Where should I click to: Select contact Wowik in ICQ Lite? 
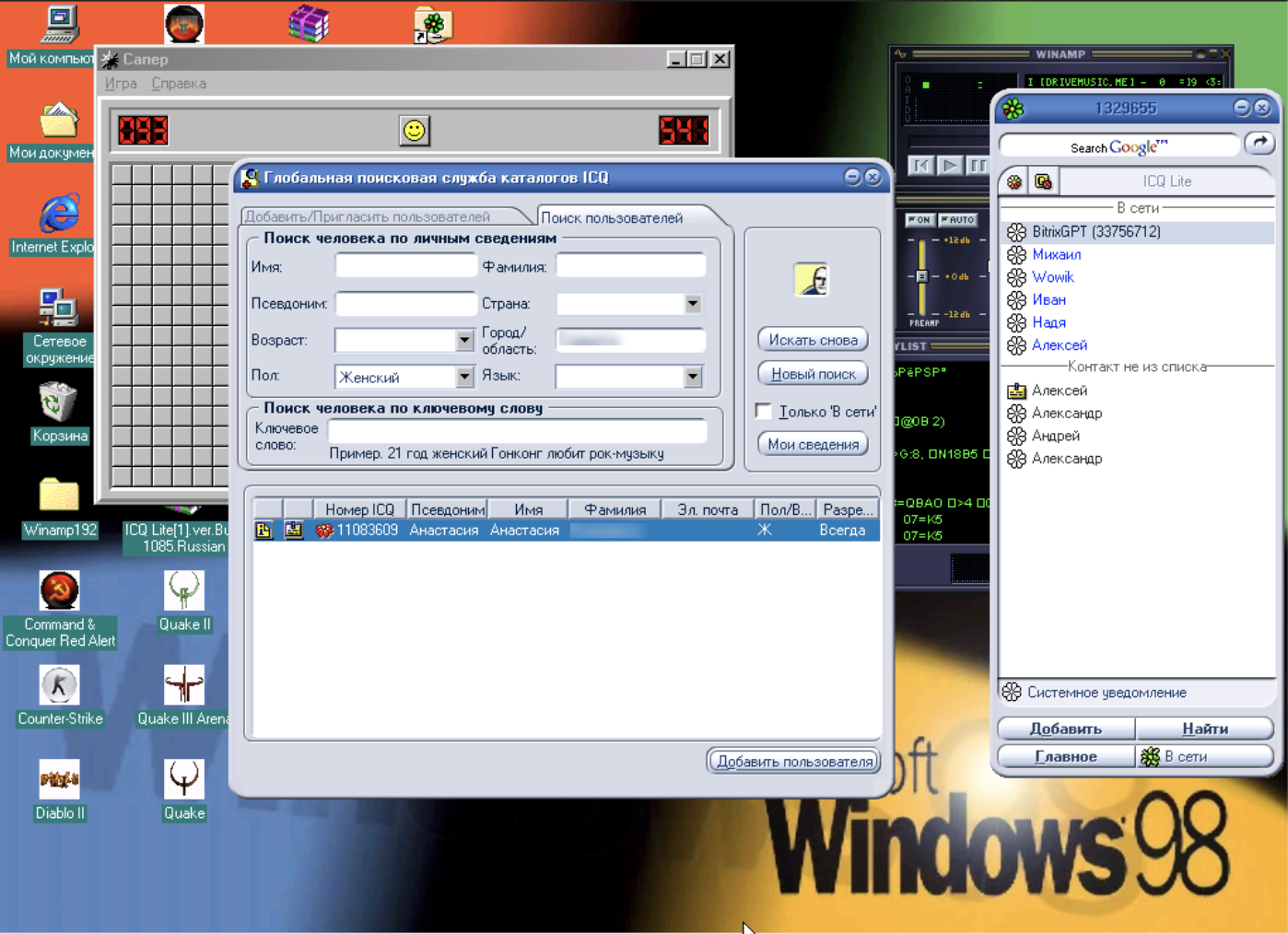pyautogui.click(x=1137, y=277)
